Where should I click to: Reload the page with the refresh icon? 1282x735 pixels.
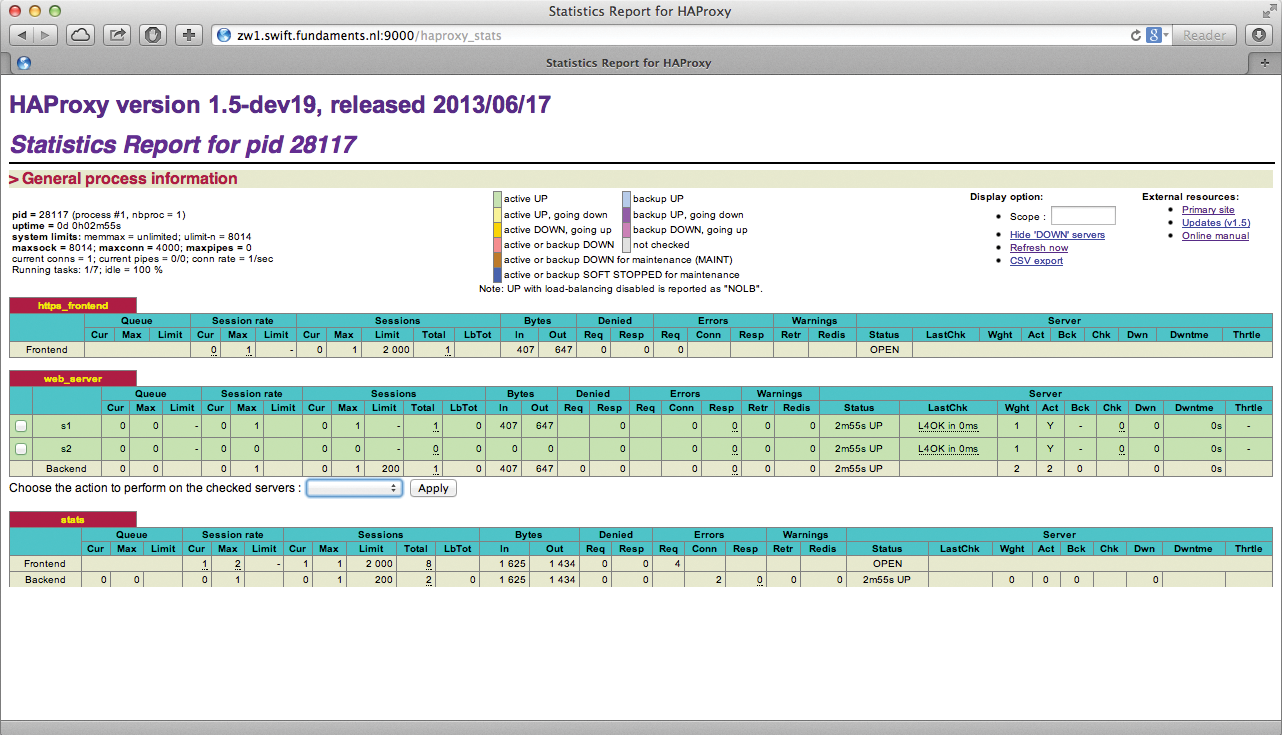1136,35
